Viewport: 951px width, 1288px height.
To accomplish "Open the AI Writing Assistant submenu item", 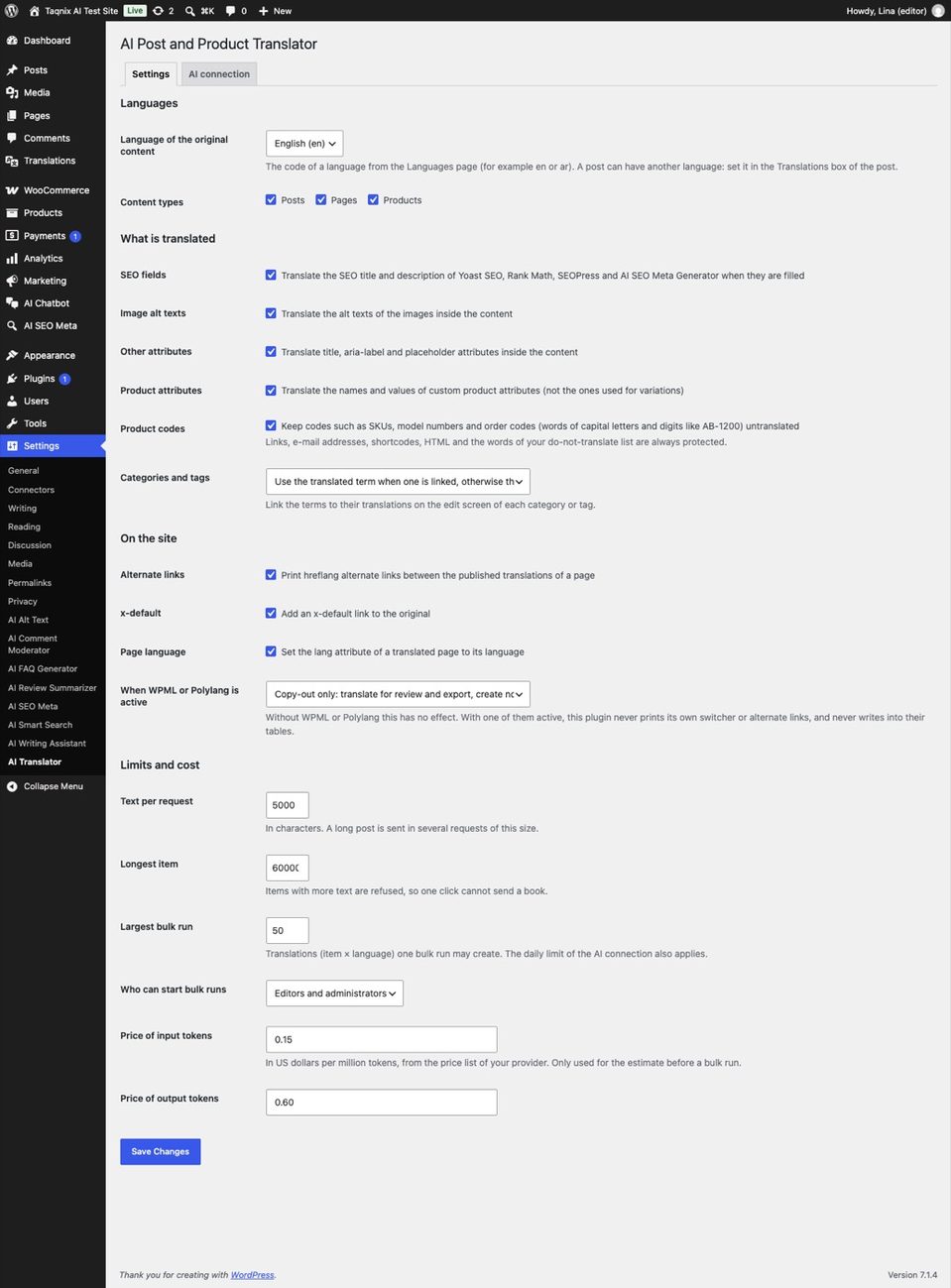I will (47, 744).
